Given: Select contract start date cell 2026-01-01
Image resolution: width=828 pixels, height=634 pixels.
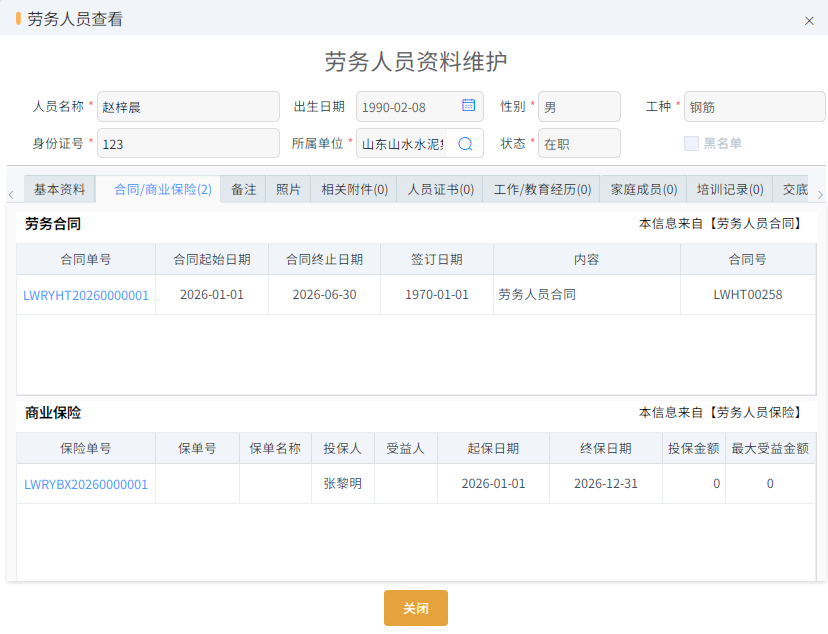Looking at the screenshot, I should pos(212,295).
